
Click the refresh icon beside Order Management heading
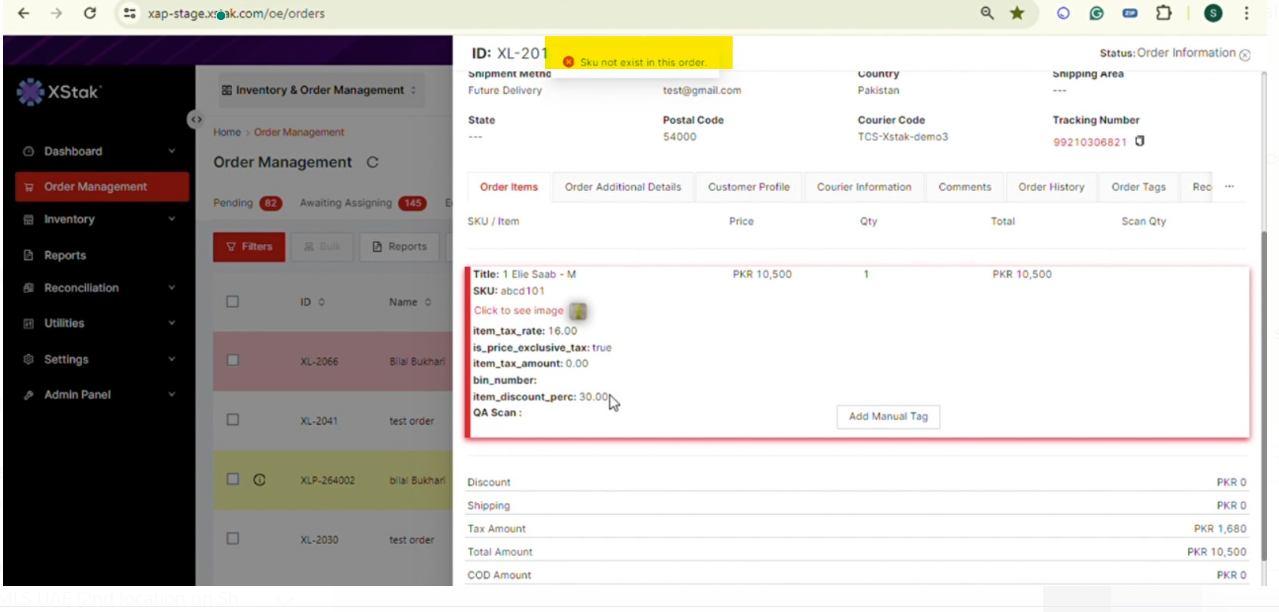coord(373,162)
